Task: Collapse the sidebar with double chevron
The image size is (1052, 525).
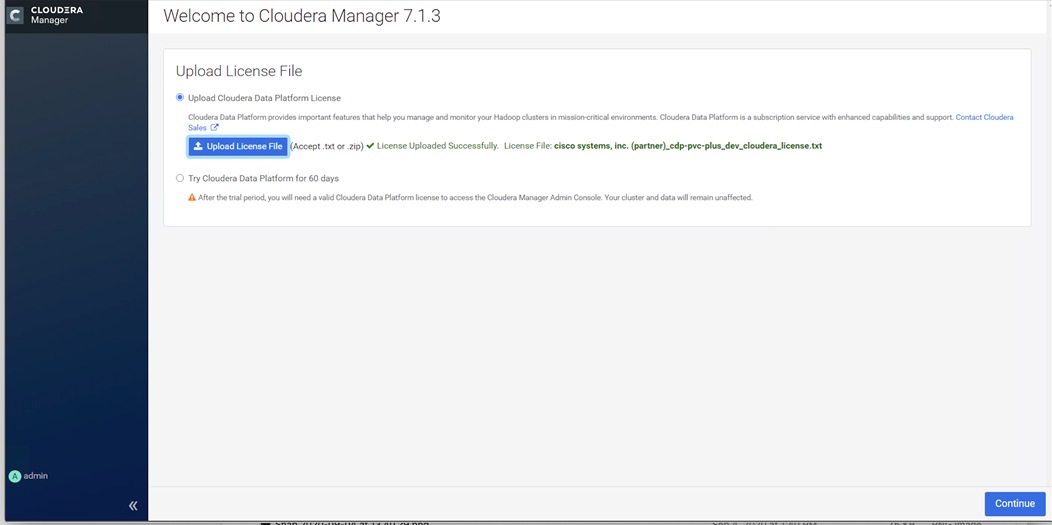Action: [x=133, y=506]
